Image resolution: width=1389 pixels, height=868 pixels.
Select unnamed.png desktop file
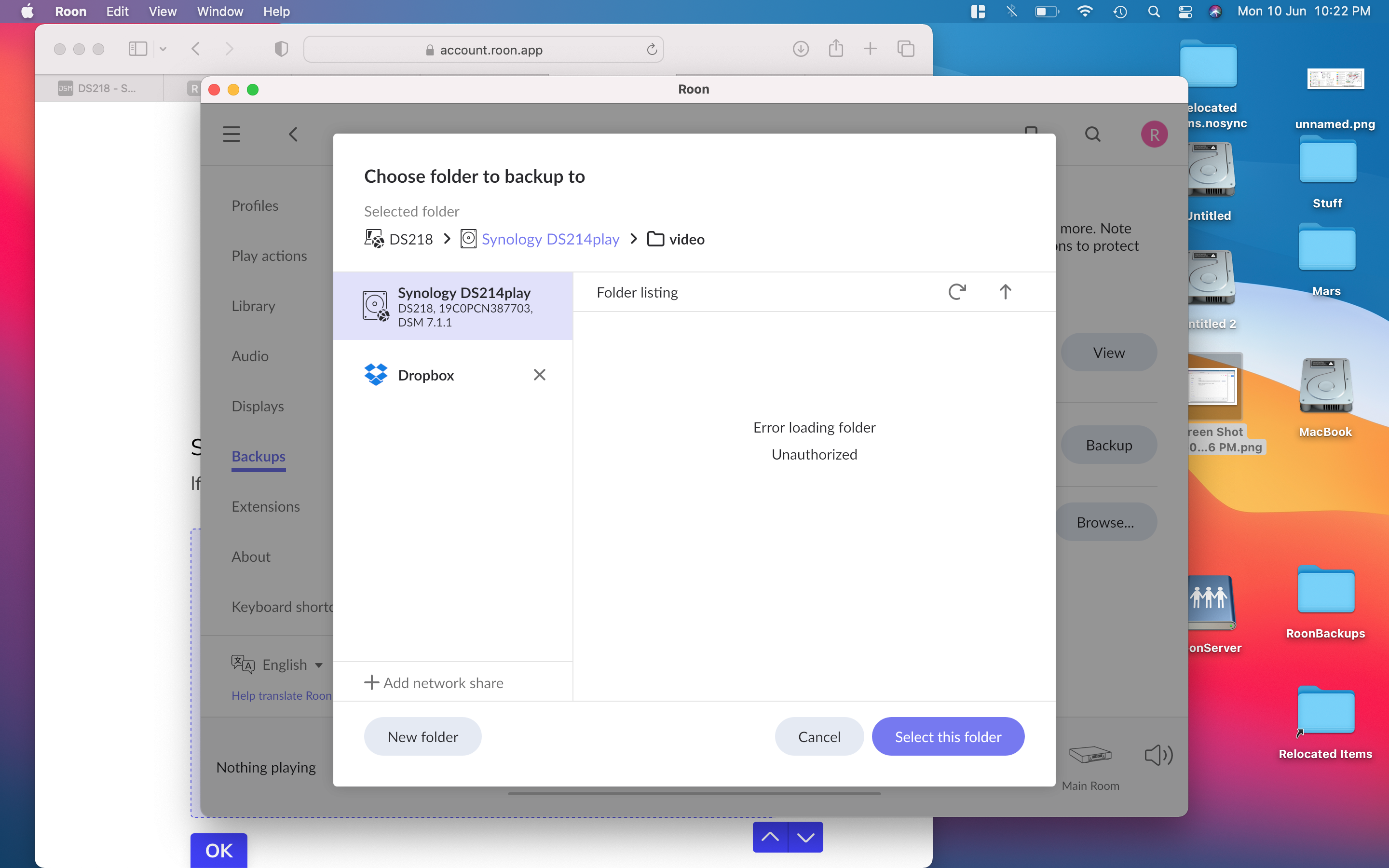click(1335, 99)
